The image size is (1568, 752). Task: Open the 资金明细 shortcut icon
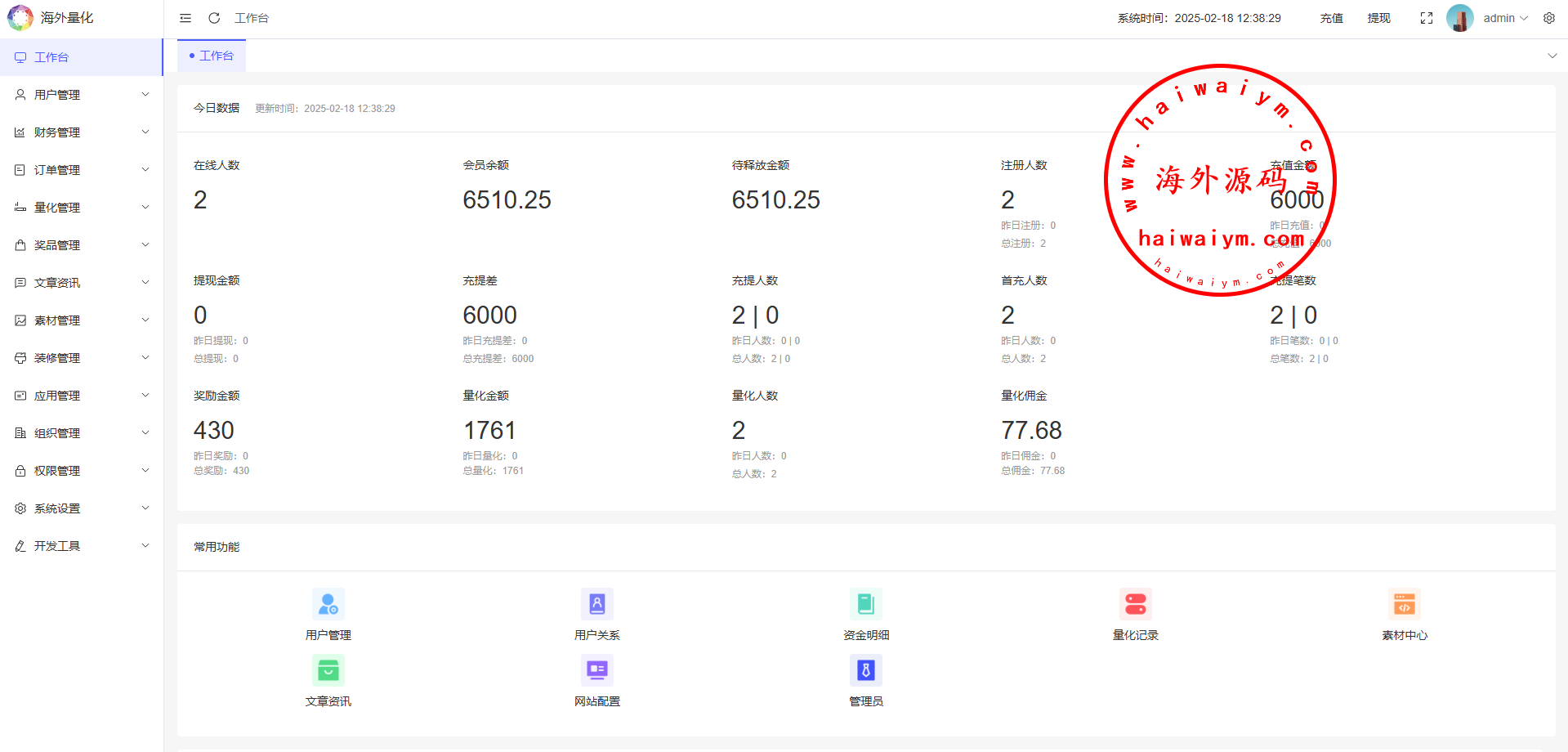[866, 605]
